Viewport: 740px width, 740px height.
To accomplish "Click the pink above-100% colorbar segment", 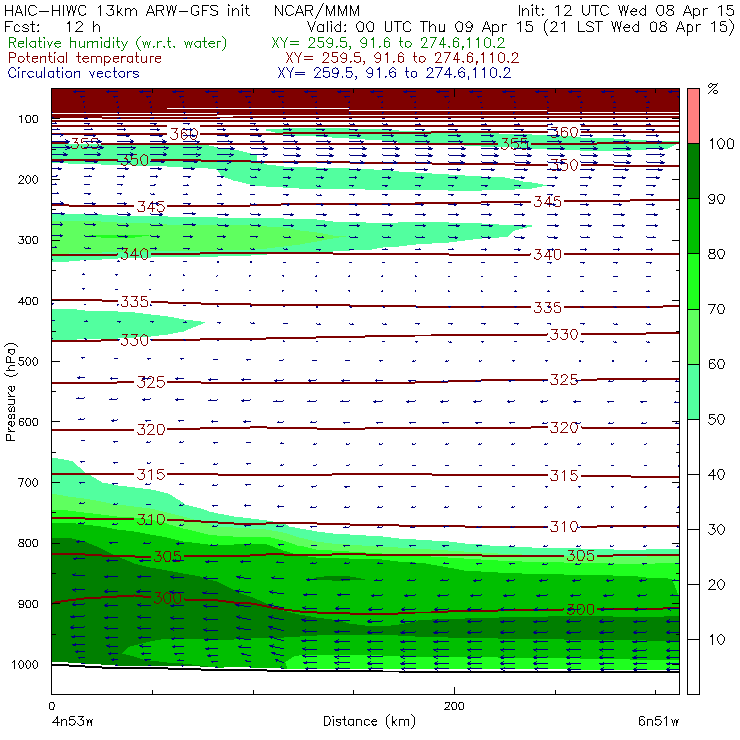I will pos(693,116).
